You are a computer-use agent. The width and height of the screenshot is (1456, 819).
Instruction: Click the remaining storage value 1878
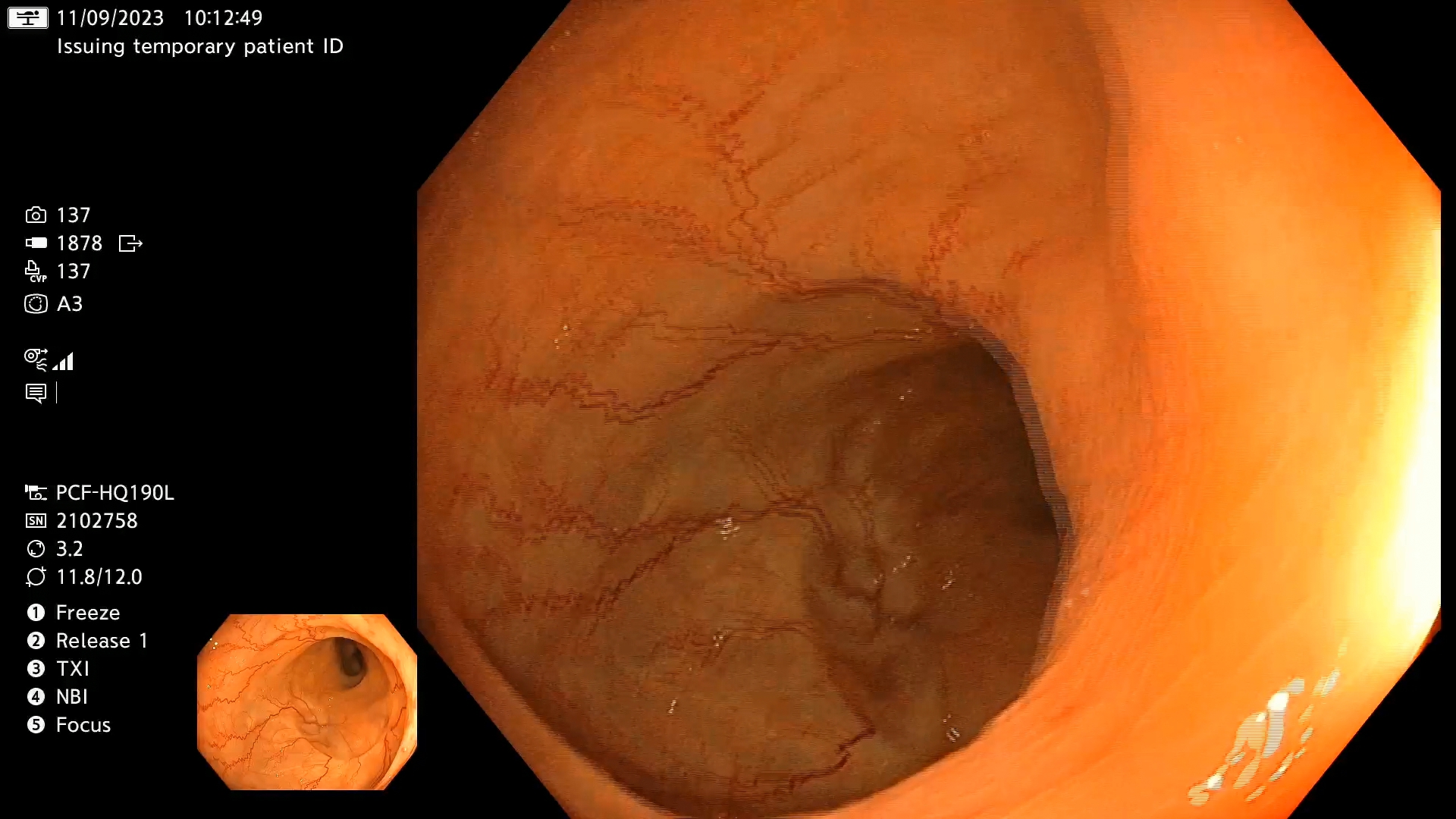[80, 243]
